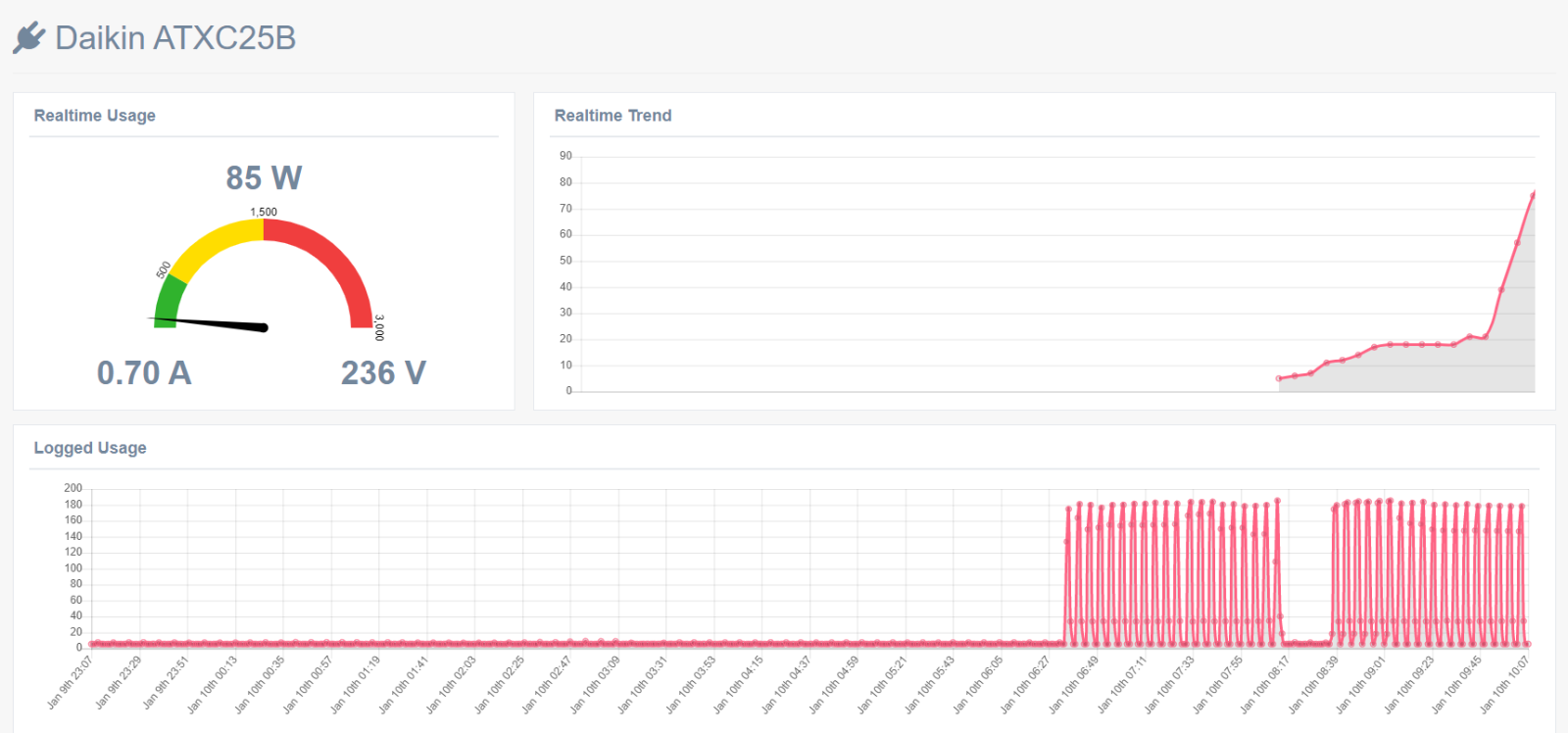Screen dimensions: 1568x733
Task: Click the Jan 10th 03:53 time label
Action: click(x=691, y=684)
